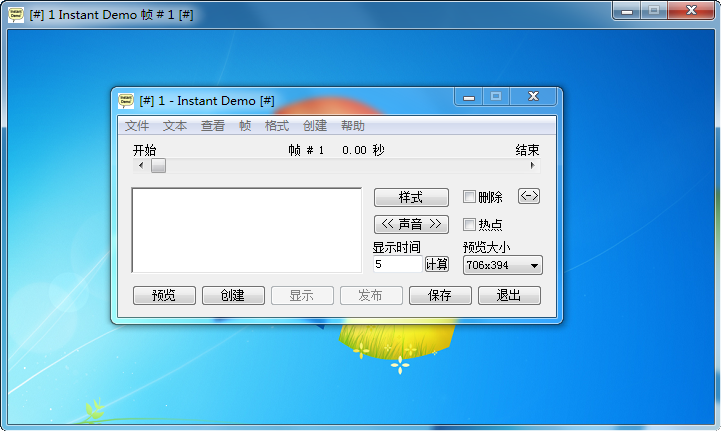The width and height of the screenshot is (722, 432).
Task: Open the 帮助 menu
Action: coord(353,126)
